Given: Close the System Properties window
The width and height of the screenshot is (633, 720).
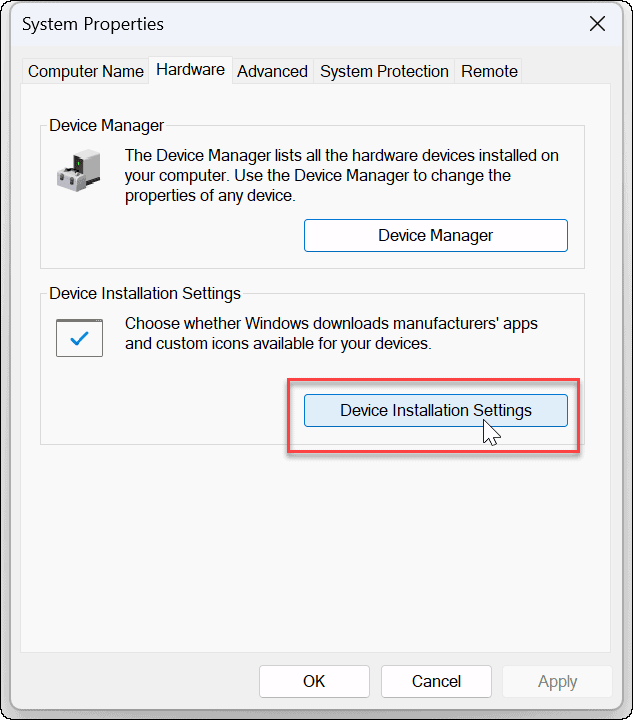Looking at the screenshot, I should pos(597,24).
